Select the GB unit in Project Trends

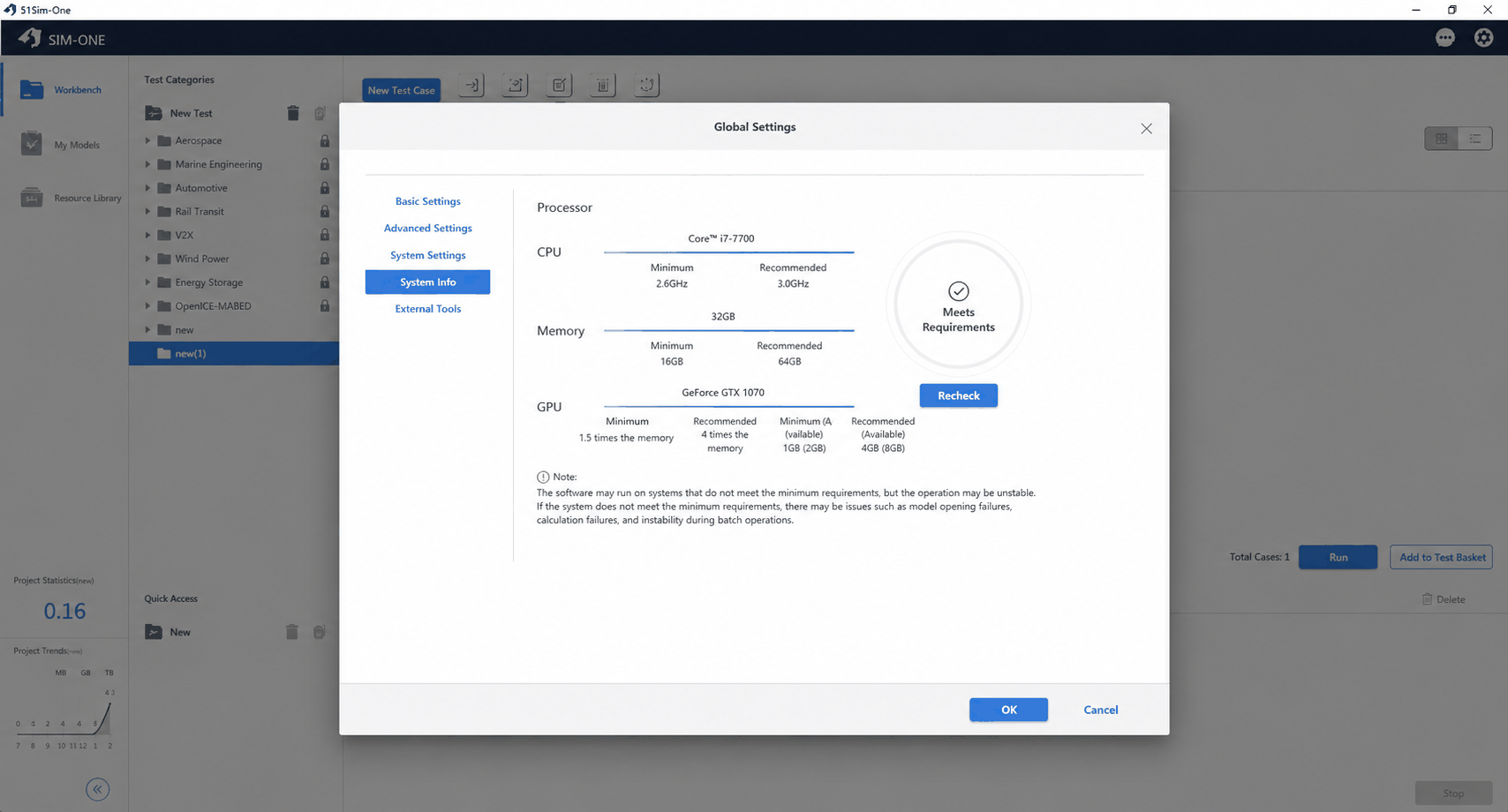click(86, 673)
